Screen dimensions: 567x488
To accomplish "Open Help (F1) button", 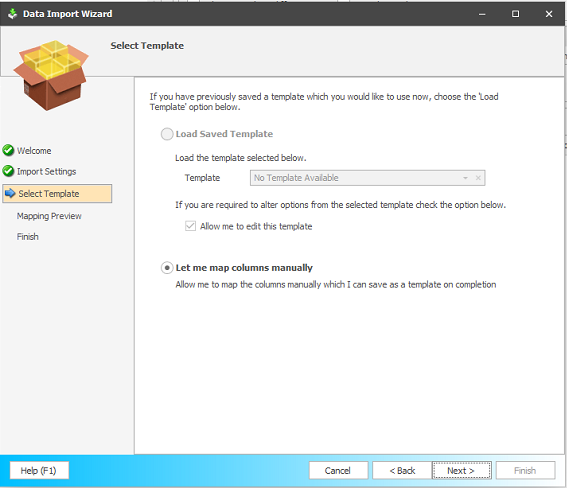I will [x=39, y=470].
